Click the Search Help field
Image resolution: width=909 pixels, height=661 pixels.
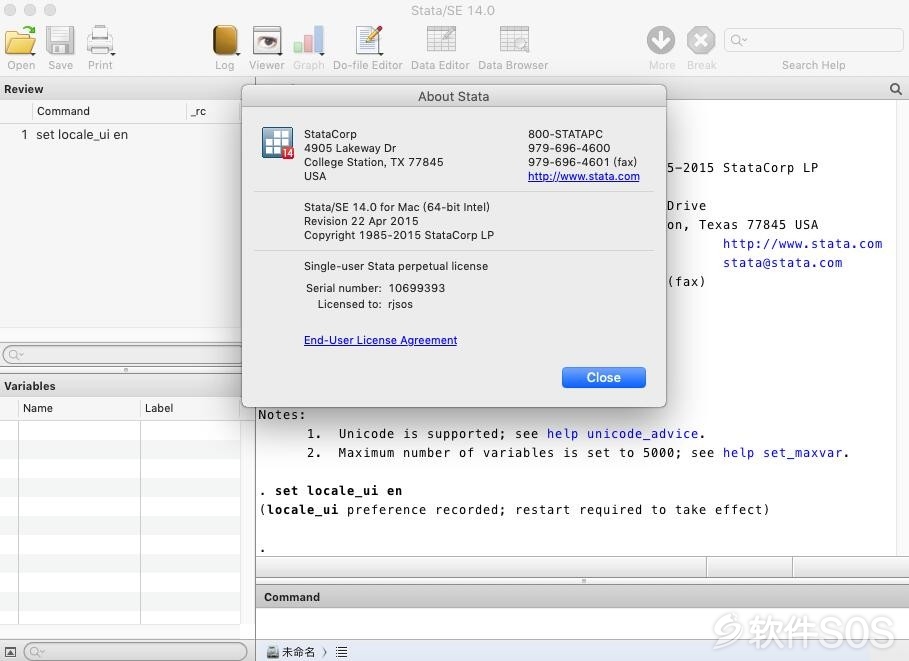pos(814,40)
